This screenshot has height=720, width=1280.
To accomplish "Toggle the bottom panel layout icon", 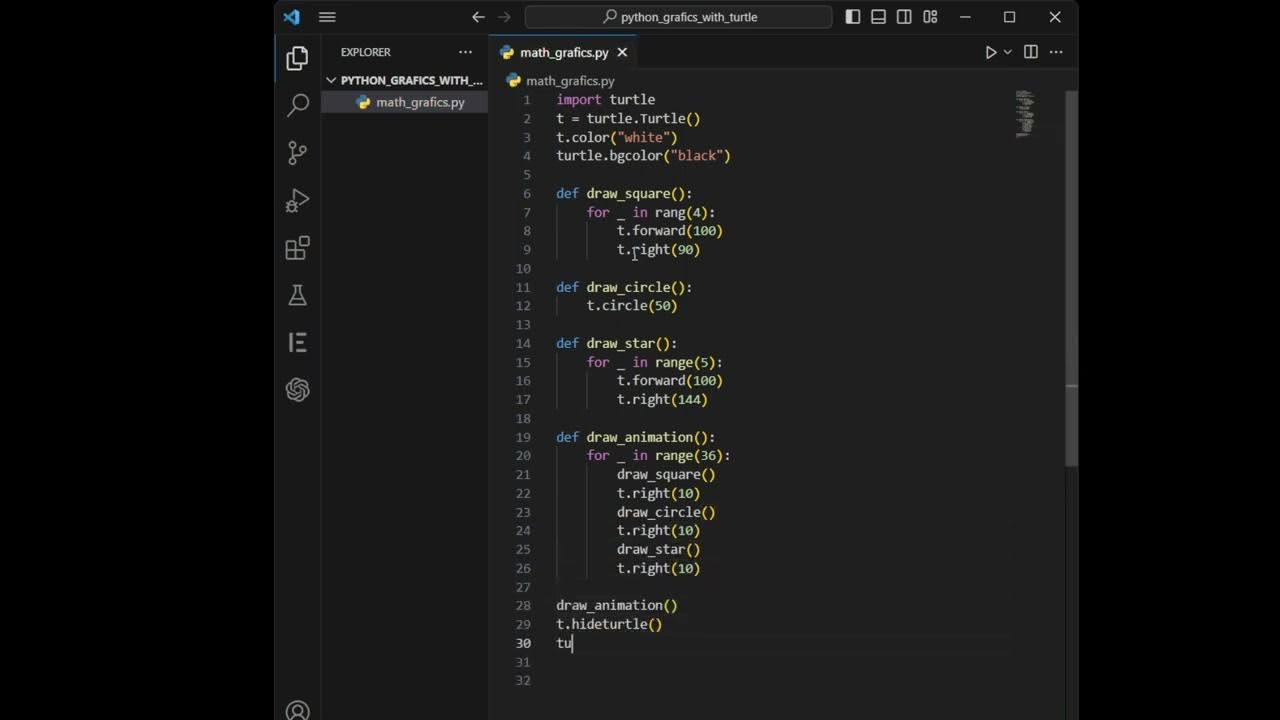I will pos(878,17).
